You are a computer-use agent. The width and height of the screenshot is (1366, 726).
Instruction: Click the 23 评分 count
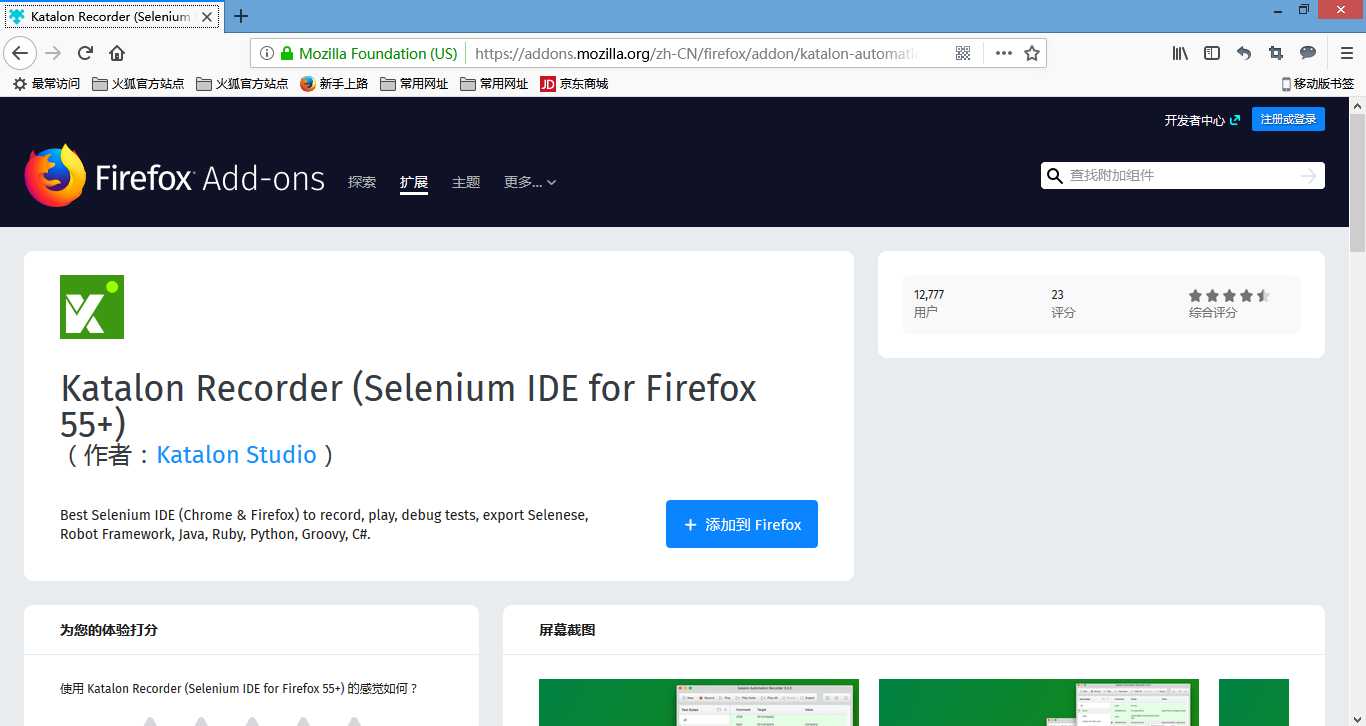pyautogui.click(x=1063, y=303)
